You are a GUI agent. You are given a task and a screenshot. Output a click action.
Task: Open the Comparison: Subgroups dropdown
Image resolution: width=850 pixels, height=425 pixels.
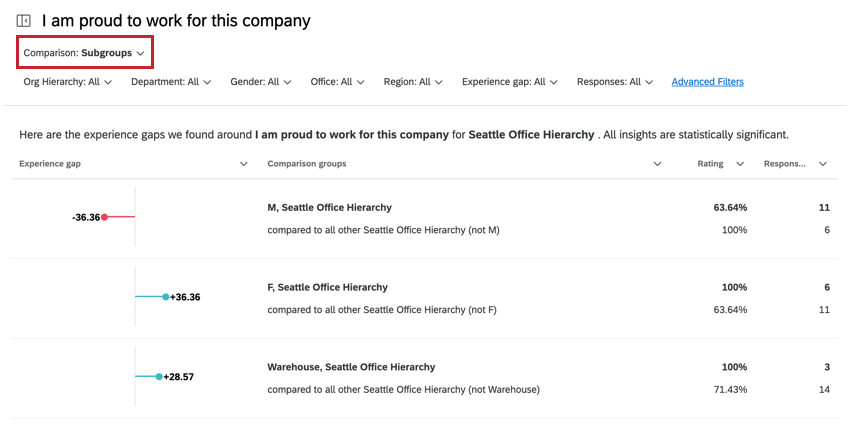point(85,53)
